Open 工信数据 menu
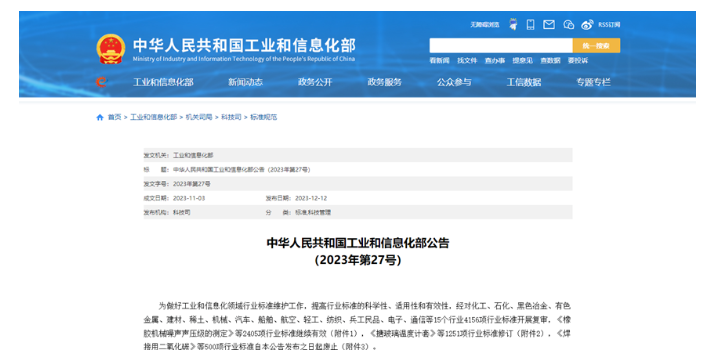The width and height of the screenshot is (708, 362). point(524,82)
